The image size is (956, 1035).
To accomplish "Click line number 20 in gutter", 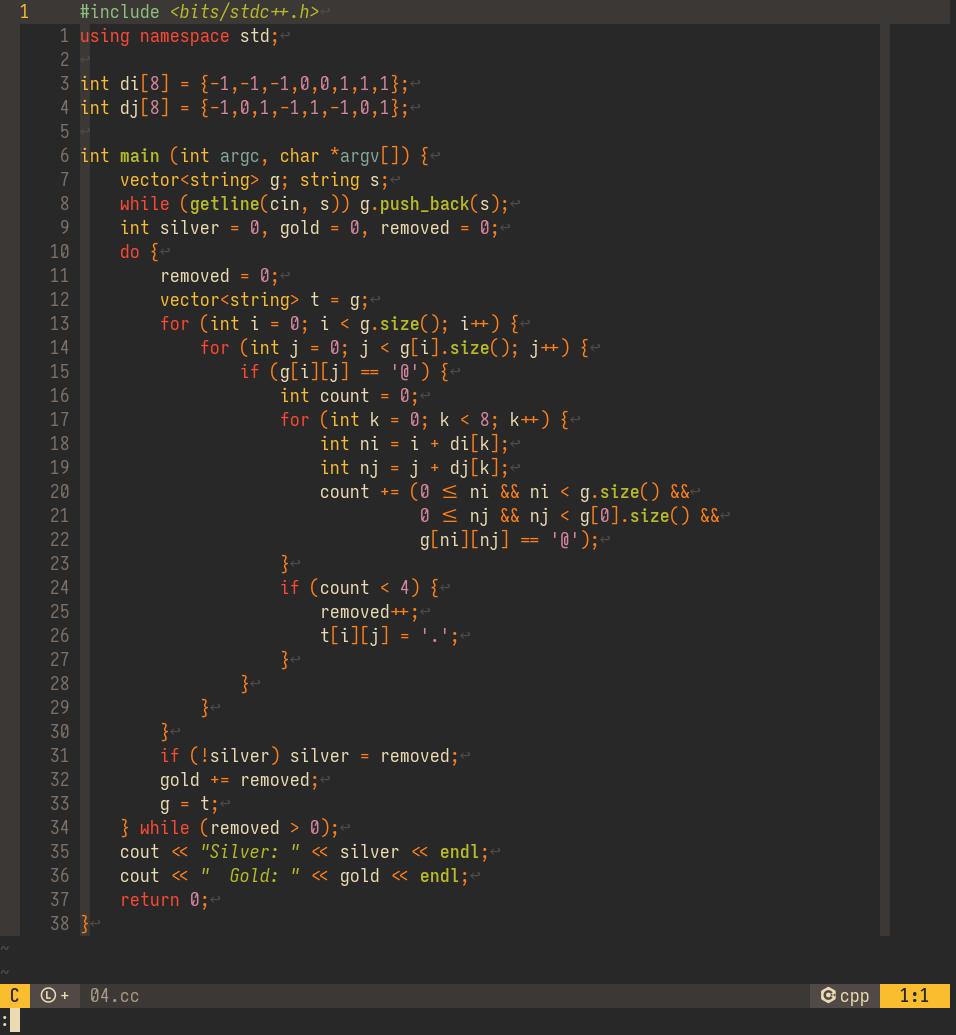I will point(59,492).
